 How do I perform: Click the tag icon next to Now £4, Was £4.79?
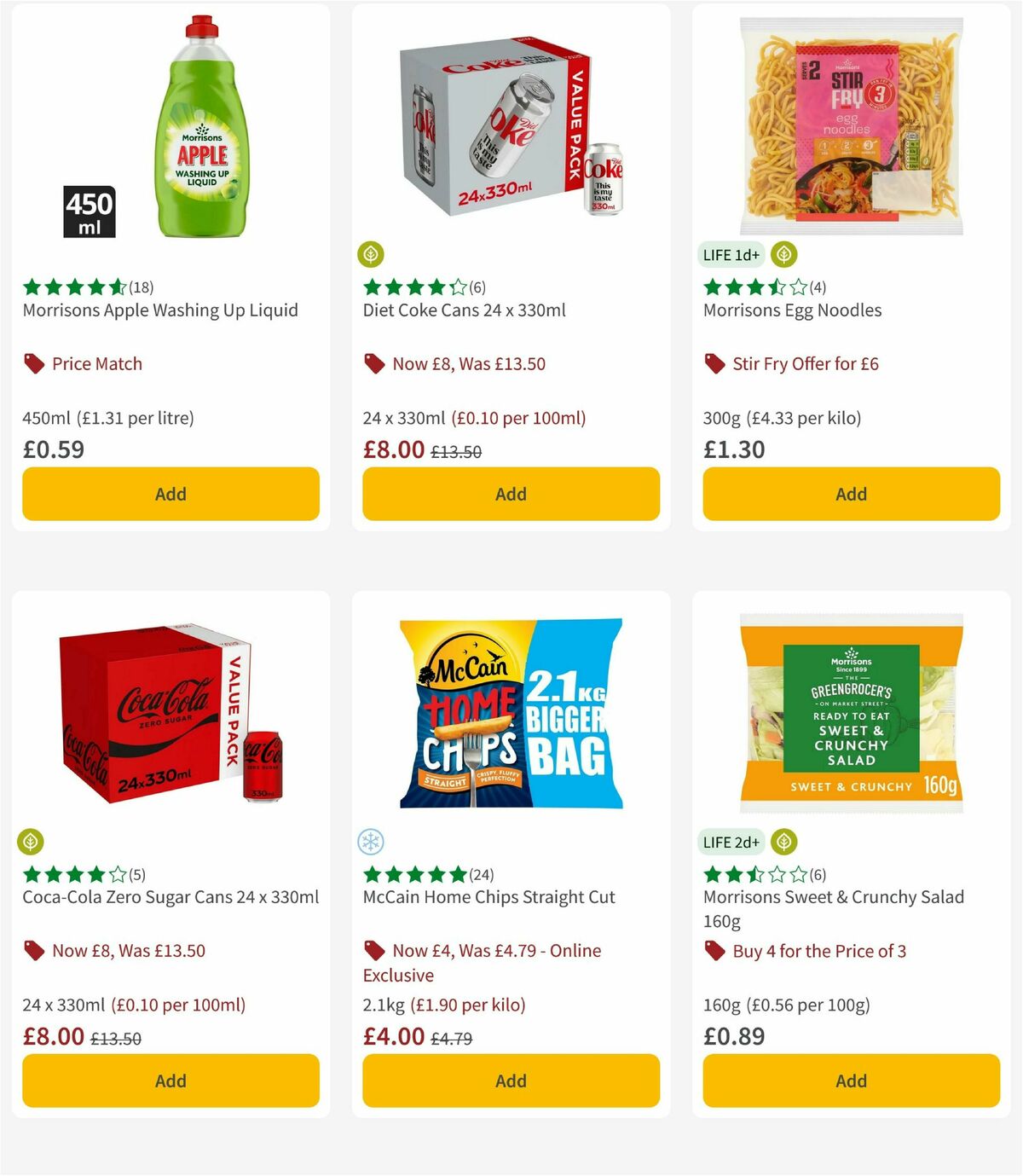click(x=373, y=950)
